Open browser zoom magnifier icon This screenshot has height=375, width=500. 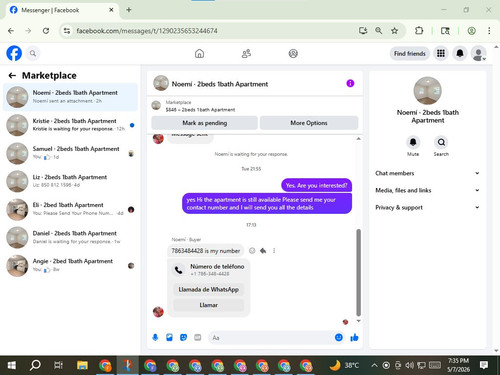pyautogui.click(x=379, y=31)
